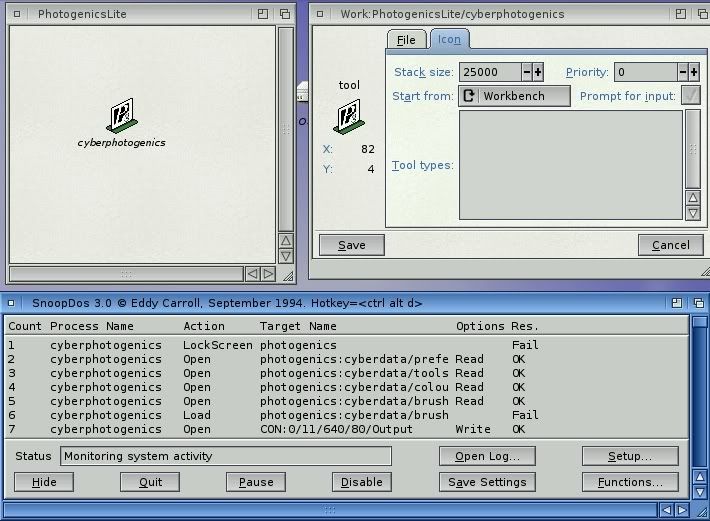Open the SnoopDos Setup window
The width and height of the screenshot is (710, 521).
pos(629,456)
